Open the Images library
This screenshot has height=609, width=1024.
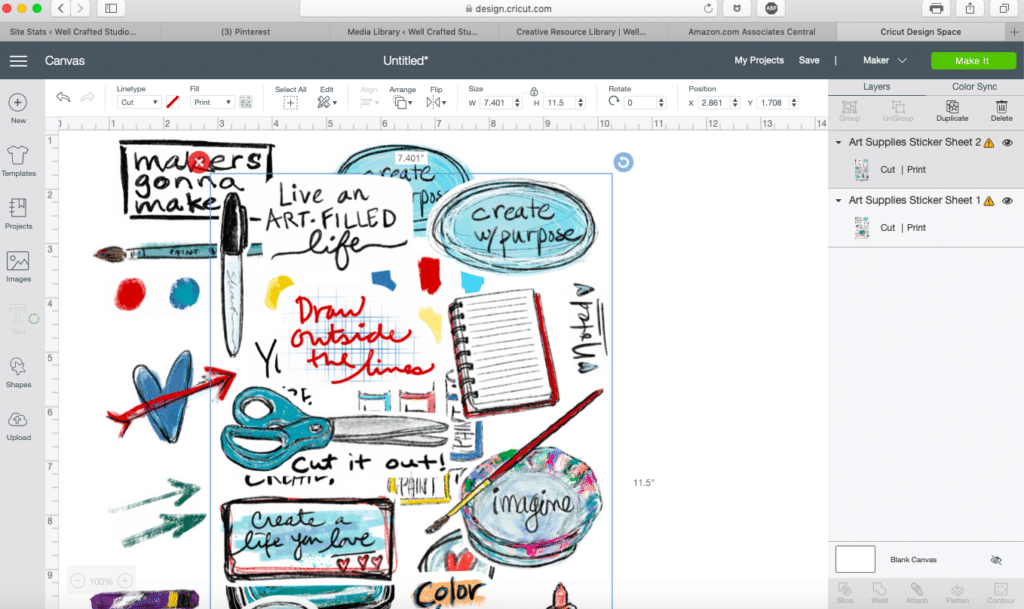pyautogui.click(x=18, y=267)
